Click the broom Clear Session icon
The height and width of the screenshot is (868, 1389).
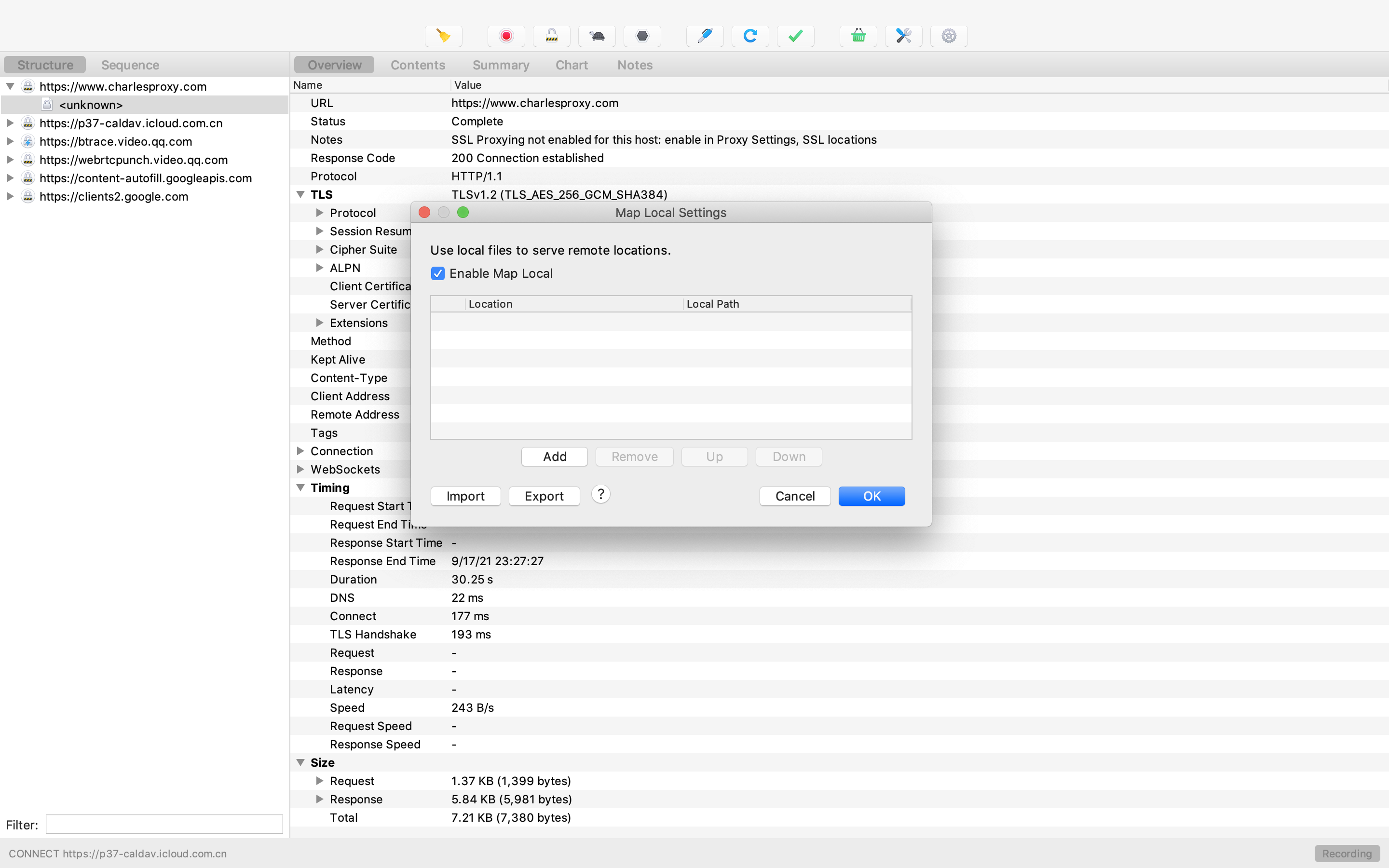(443, 36)
